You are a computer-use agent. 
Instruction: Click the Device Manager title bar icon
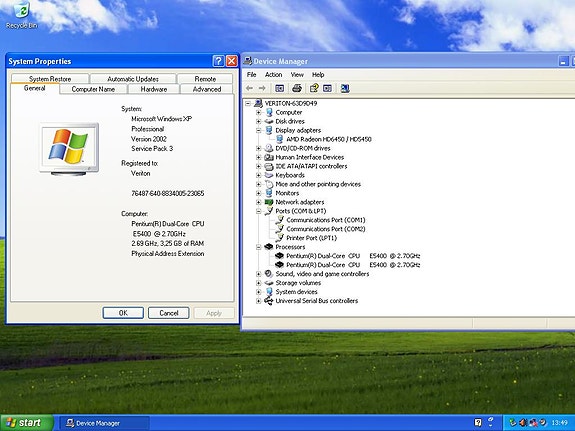(x=248, y=61)
